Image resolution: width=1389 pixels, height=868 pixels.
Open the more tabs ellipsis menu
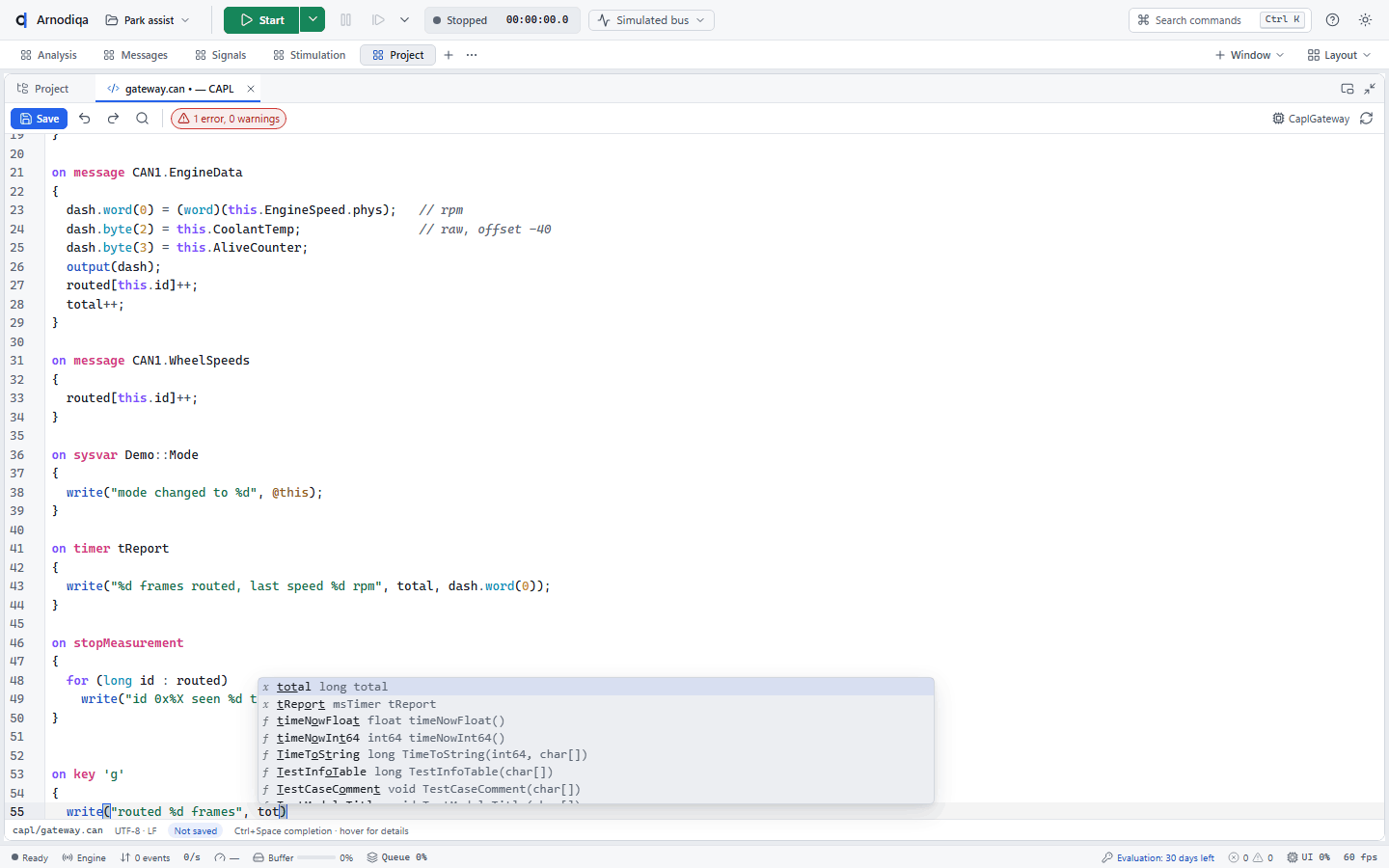point(472,55)
